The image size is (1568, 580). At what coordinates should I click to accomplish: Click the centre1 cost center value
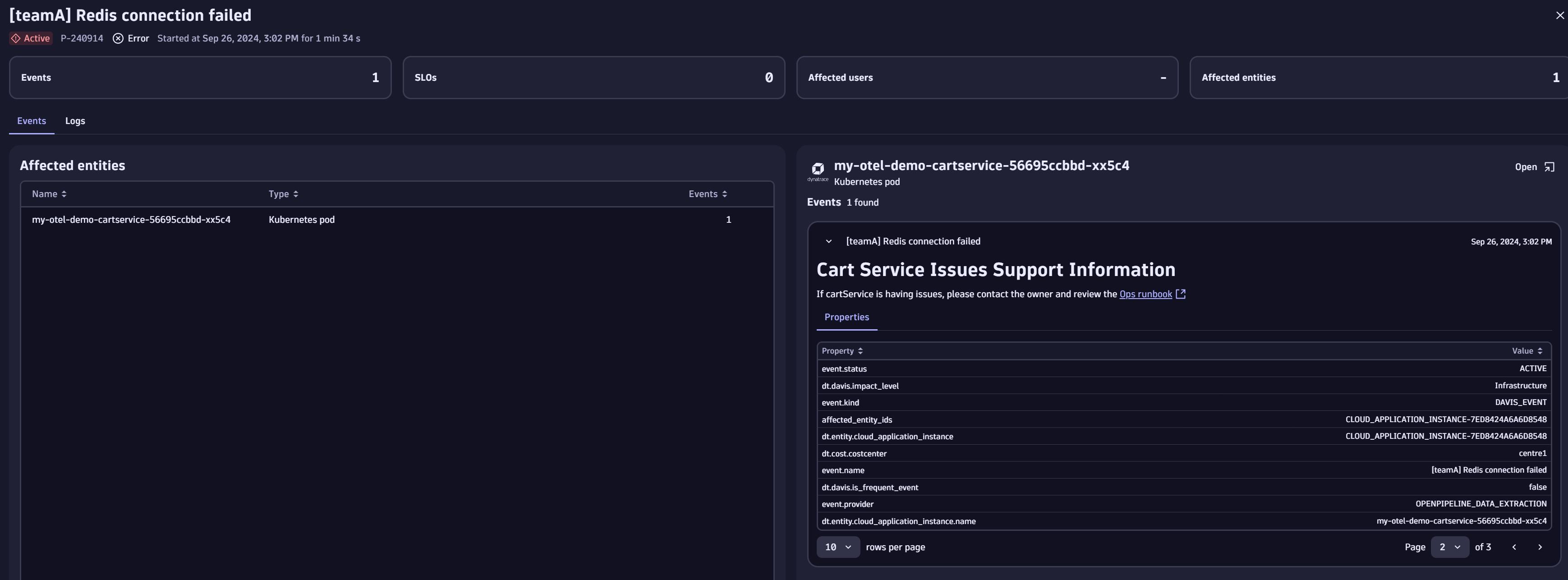click(1533, 453)
